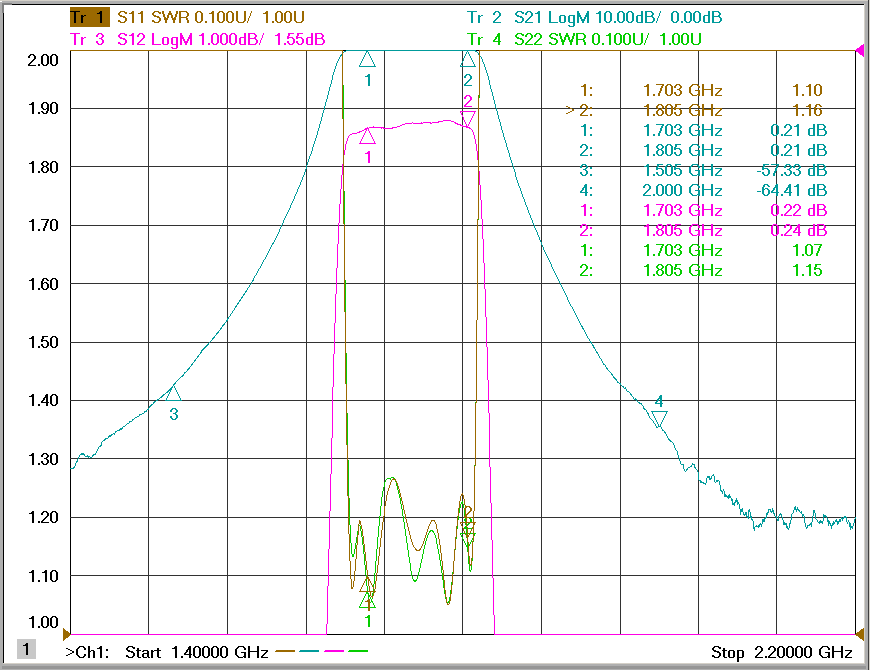
Task: Click the Stop 2.20000 GHz frequency field
Action: pos(782,652)
